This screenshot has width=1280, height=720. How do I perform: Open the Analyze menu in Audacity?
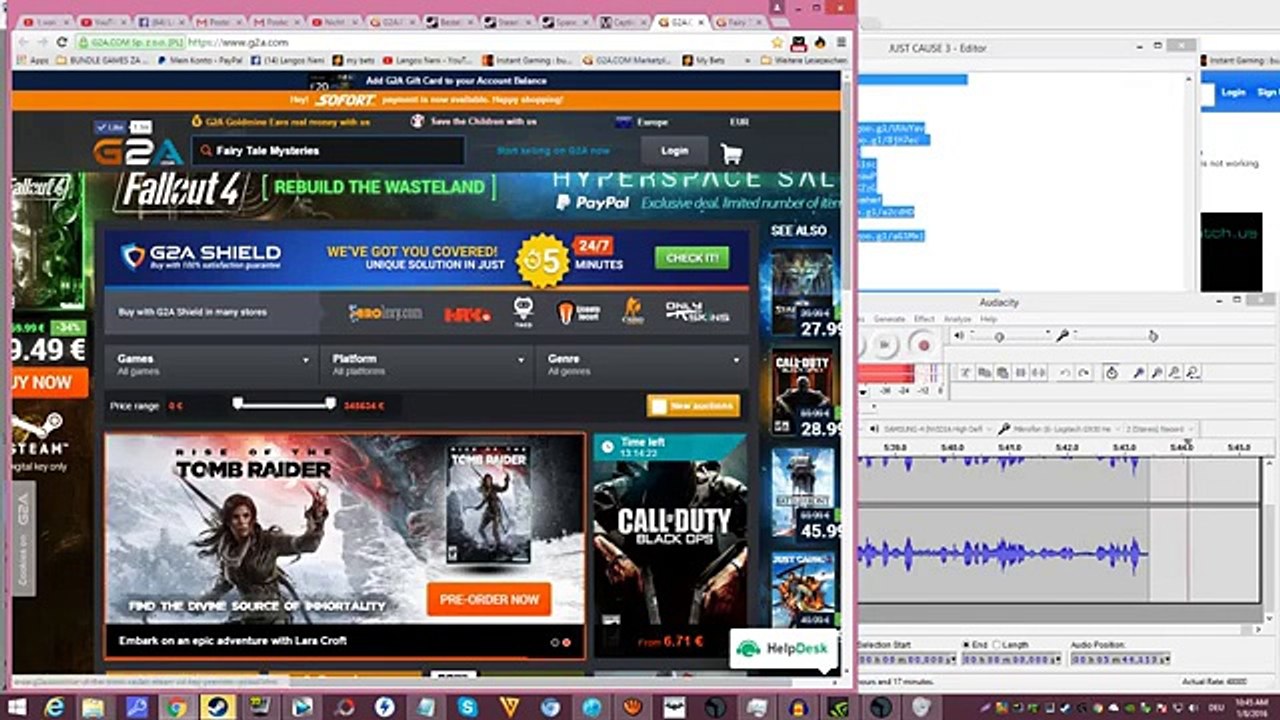pyautogui.click(x=957, y=319)
